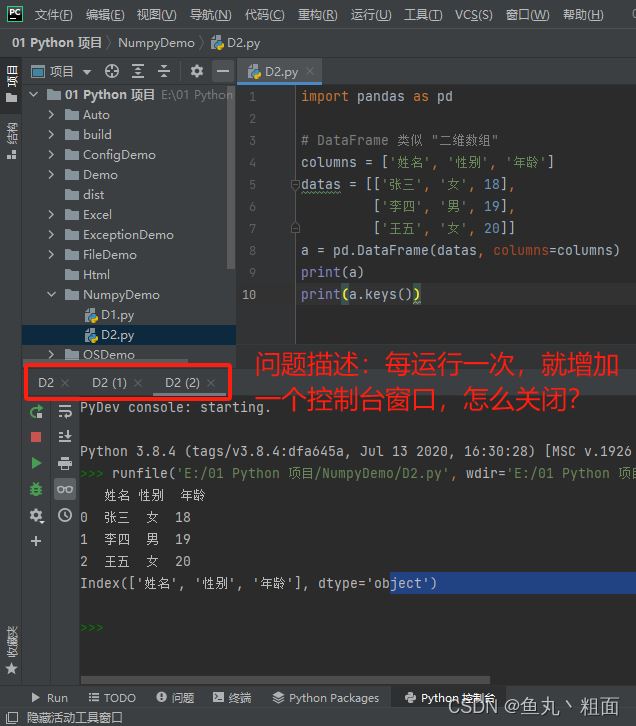Close the D2.py editor tab

[x=310, y=71]
